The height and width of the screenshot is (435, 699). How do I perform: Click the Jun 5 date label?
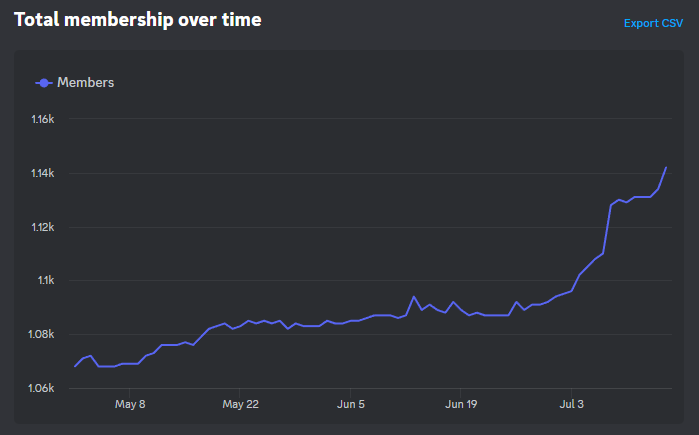(x=351, y=405)
